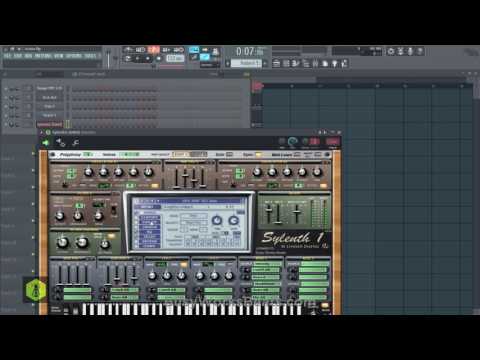This screenshot has width=480, height=360.
Task: Open the PATTERNS menu
Action: point(43,56)
